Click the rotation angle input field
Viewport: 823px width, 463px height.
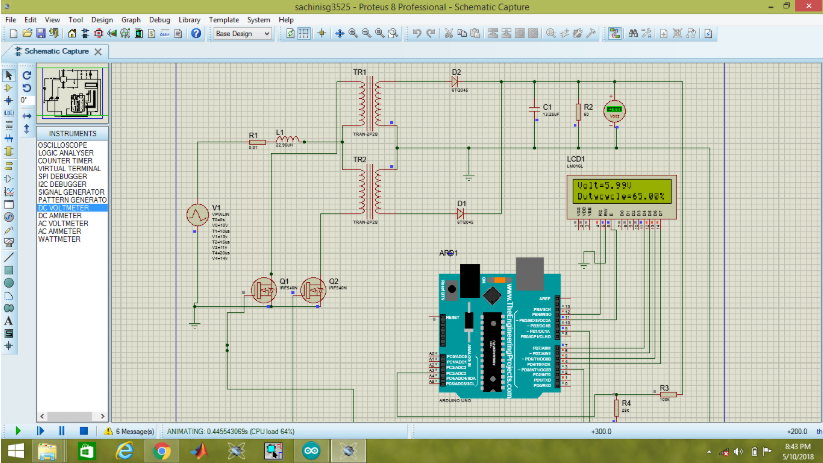point(27,100)
